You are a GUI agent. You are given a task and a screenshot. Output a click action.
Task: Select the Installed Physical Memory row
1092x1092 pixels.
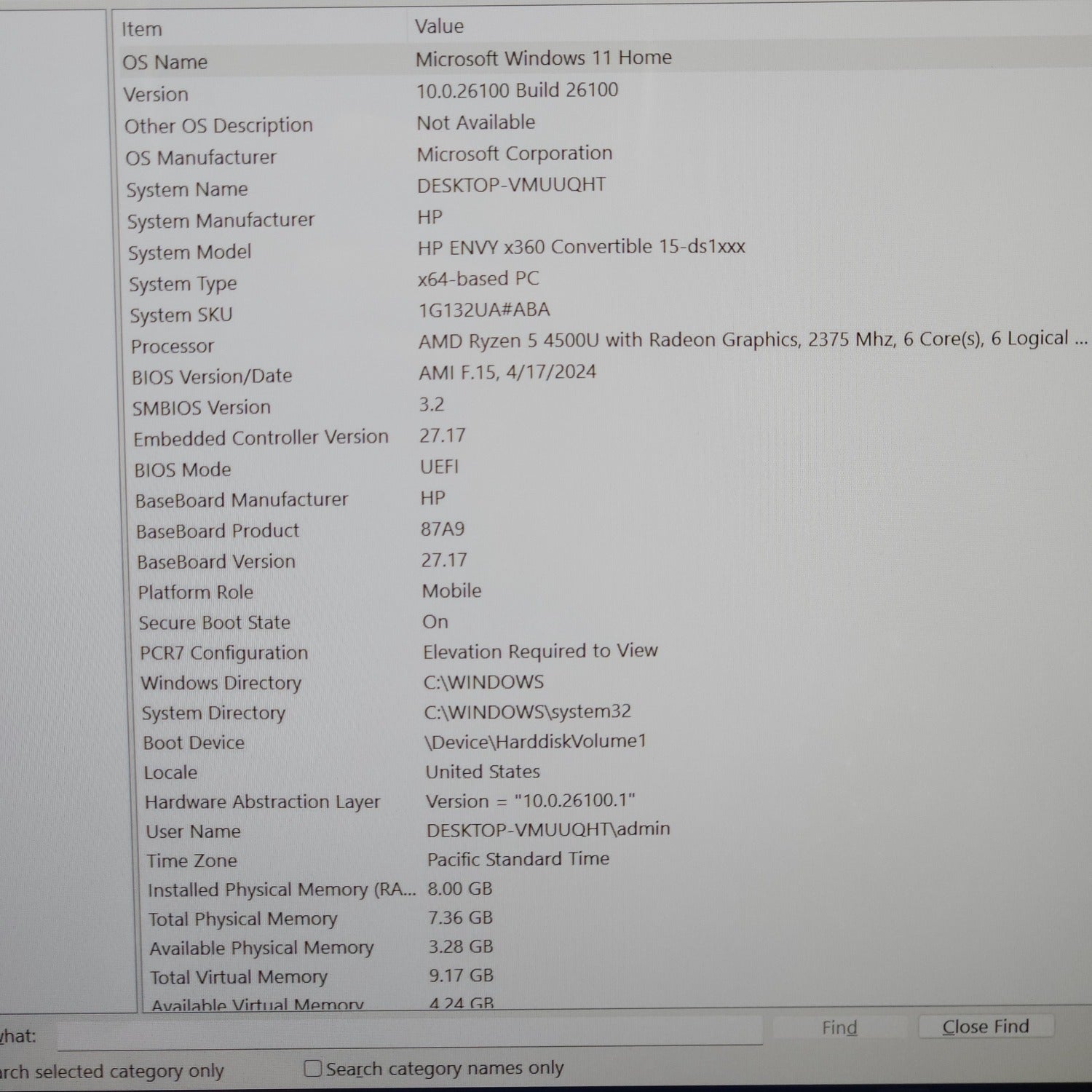(281, 890)
